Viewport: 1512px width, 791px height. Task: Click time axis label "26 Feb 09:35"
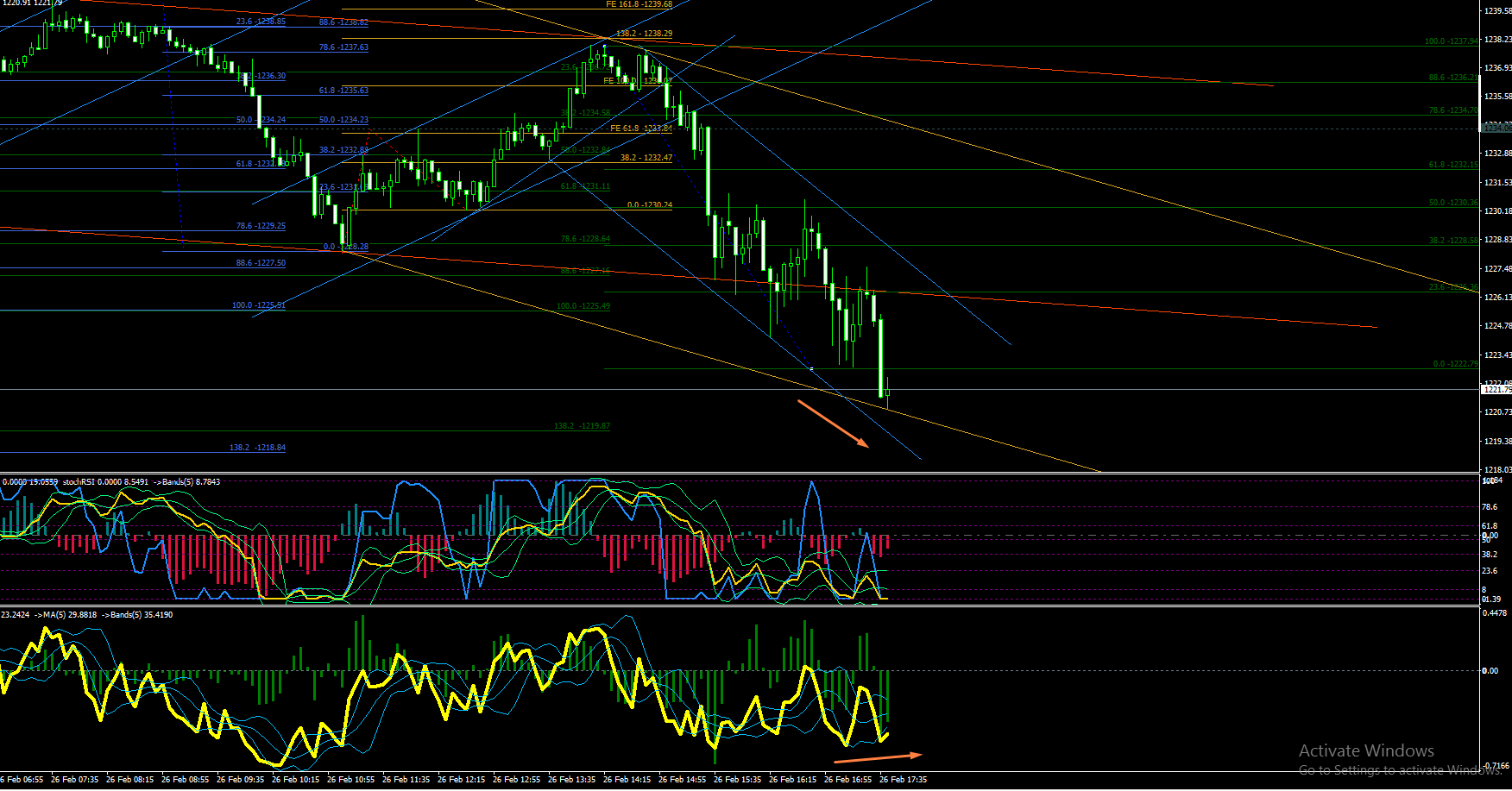click(x=240, y=780)
